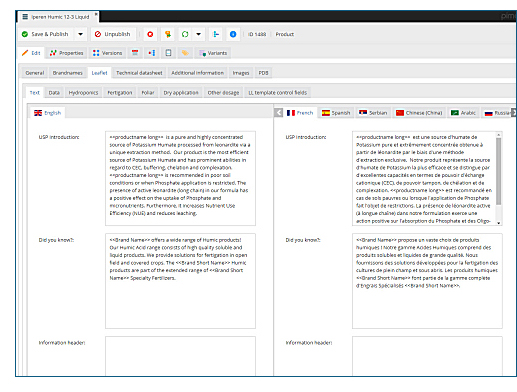Select the Hydroponics sub-tab
Image resolution: width=517 pixels, height=392 pixels.
point(83,93)
